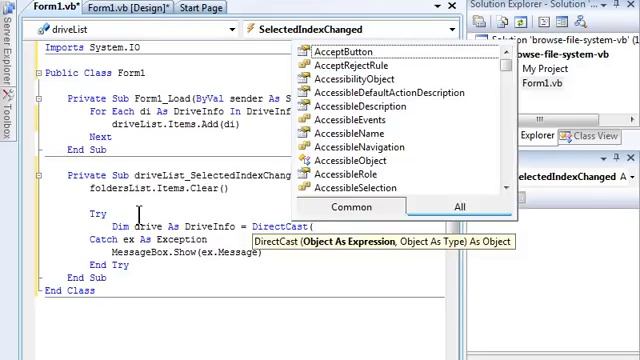Viewport: 640px width, 360px height.
Task: Close the Solution Explorer panel
Action: (631, 4)
